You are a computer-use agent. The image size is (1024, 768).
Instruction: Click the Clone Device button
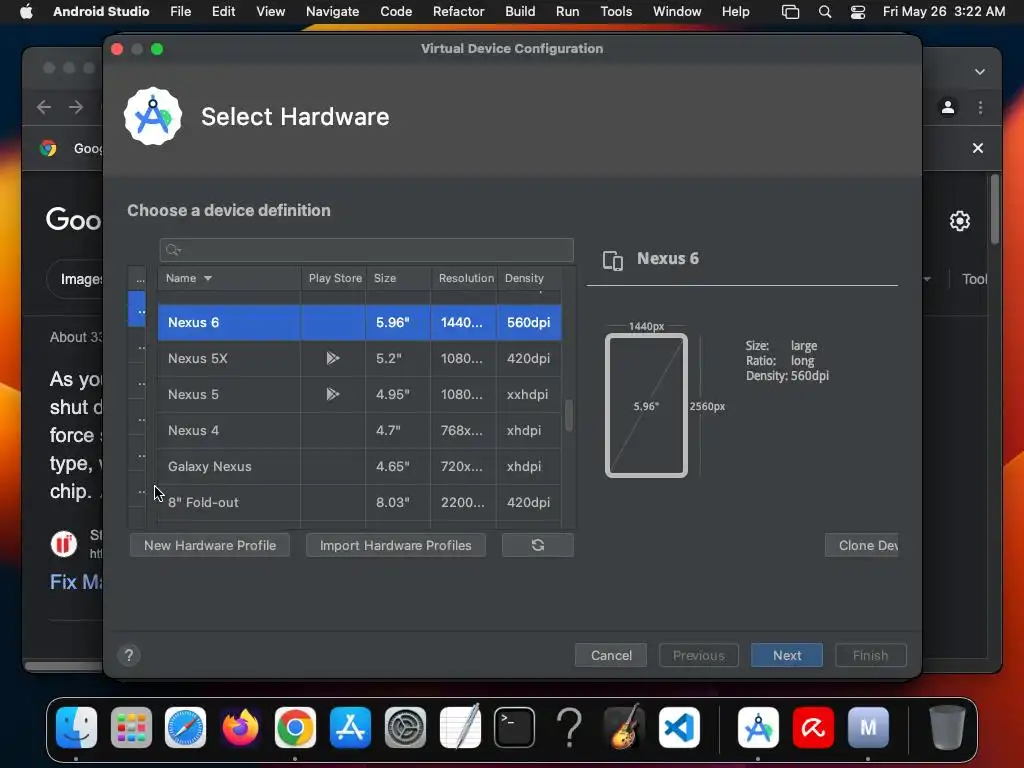tap(862, 545)
